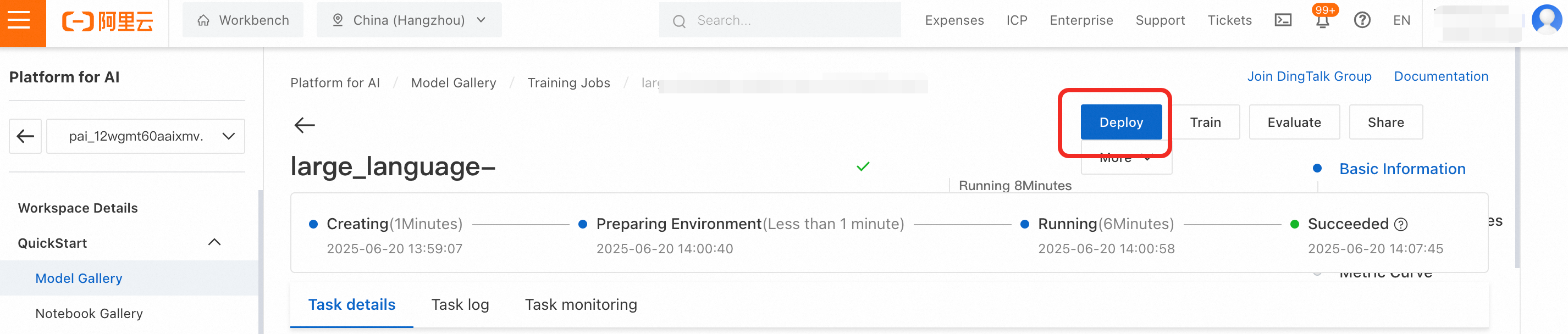Screen dimensions: 1568x334
Task: Click the sidebar workspace back arrow button
Action: click(x=25, y=136)
